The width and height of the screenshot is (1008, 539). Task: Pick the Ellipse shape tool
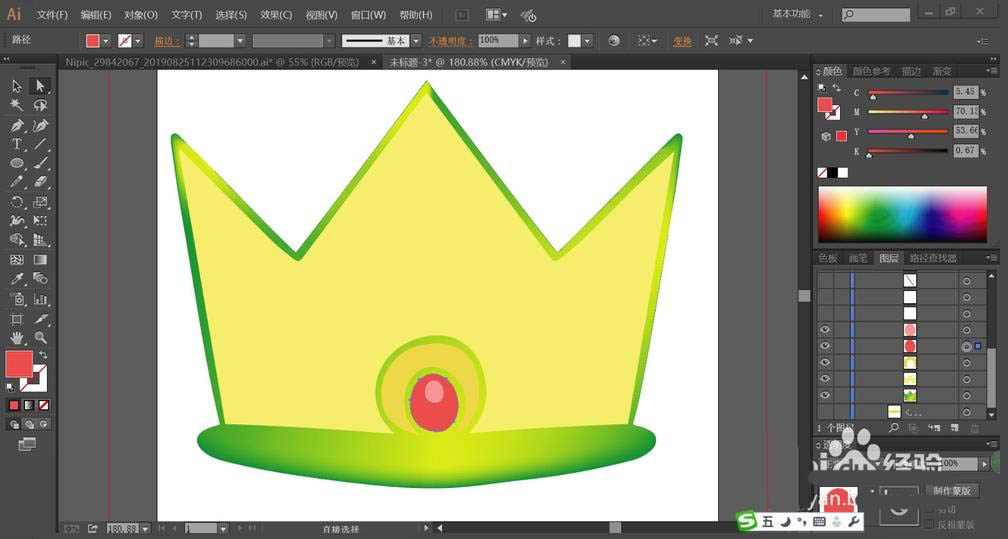click(x=17, y=163)
